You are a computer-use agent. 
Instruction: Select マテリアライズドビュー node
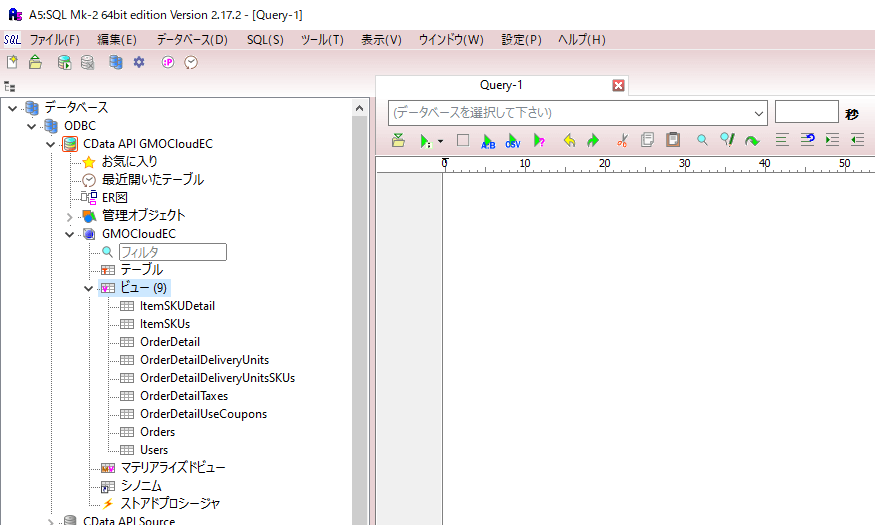(x=173, y=468)
